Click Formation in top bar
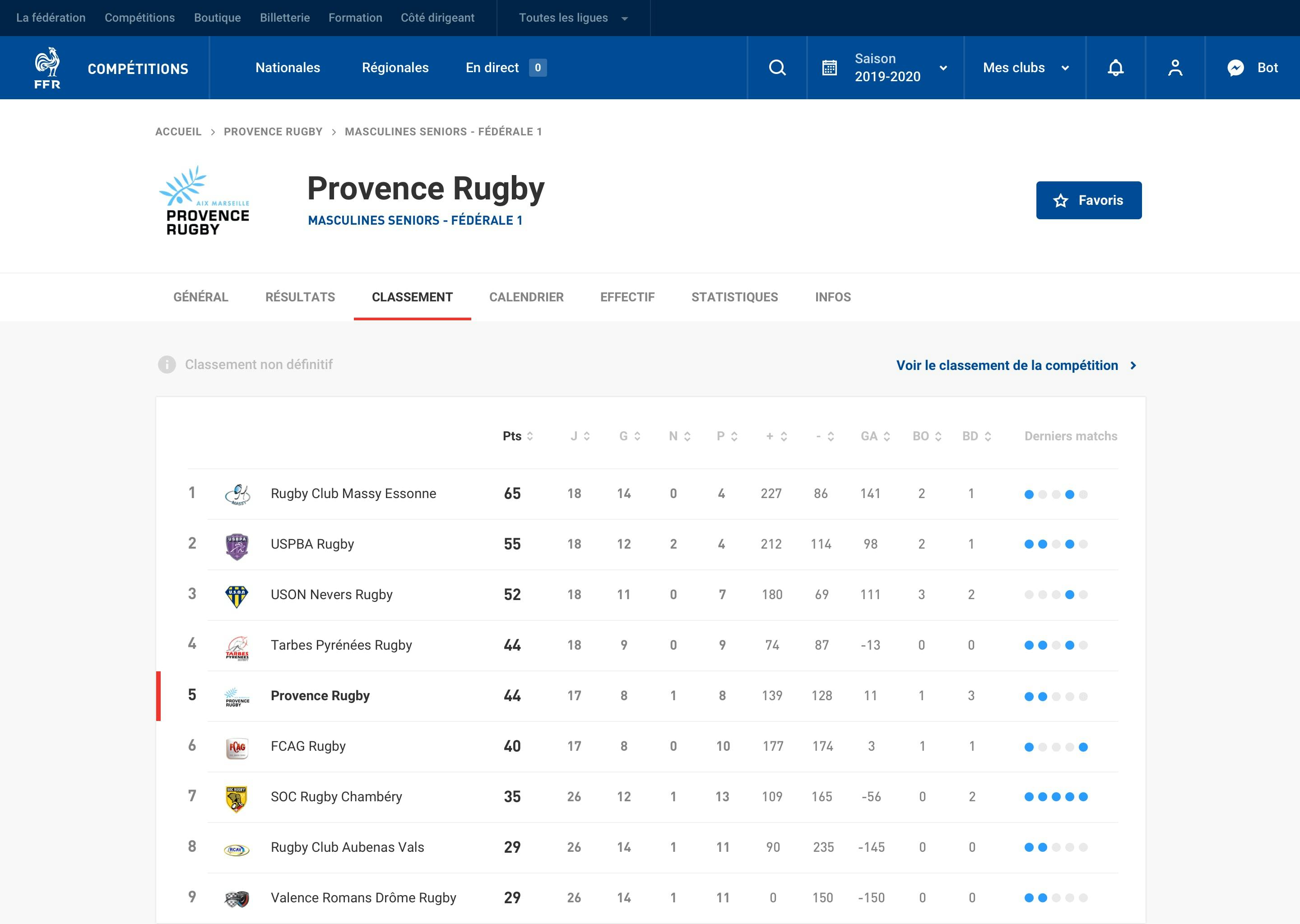The image size is (1300, 924). coord(355,18)
